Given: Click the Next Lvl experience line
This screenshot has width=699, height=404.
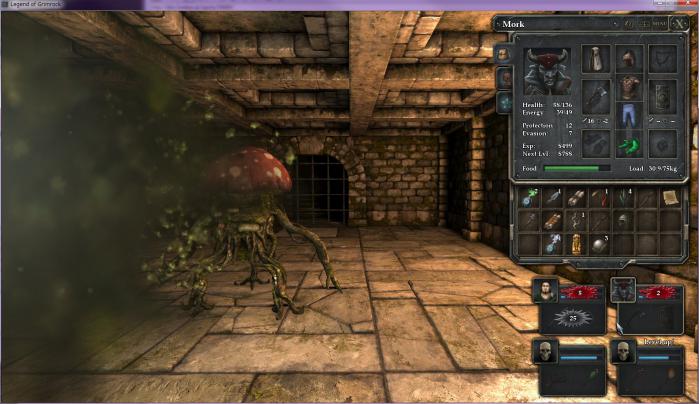Looking at the screenshot, I should (x=547, y=154).
